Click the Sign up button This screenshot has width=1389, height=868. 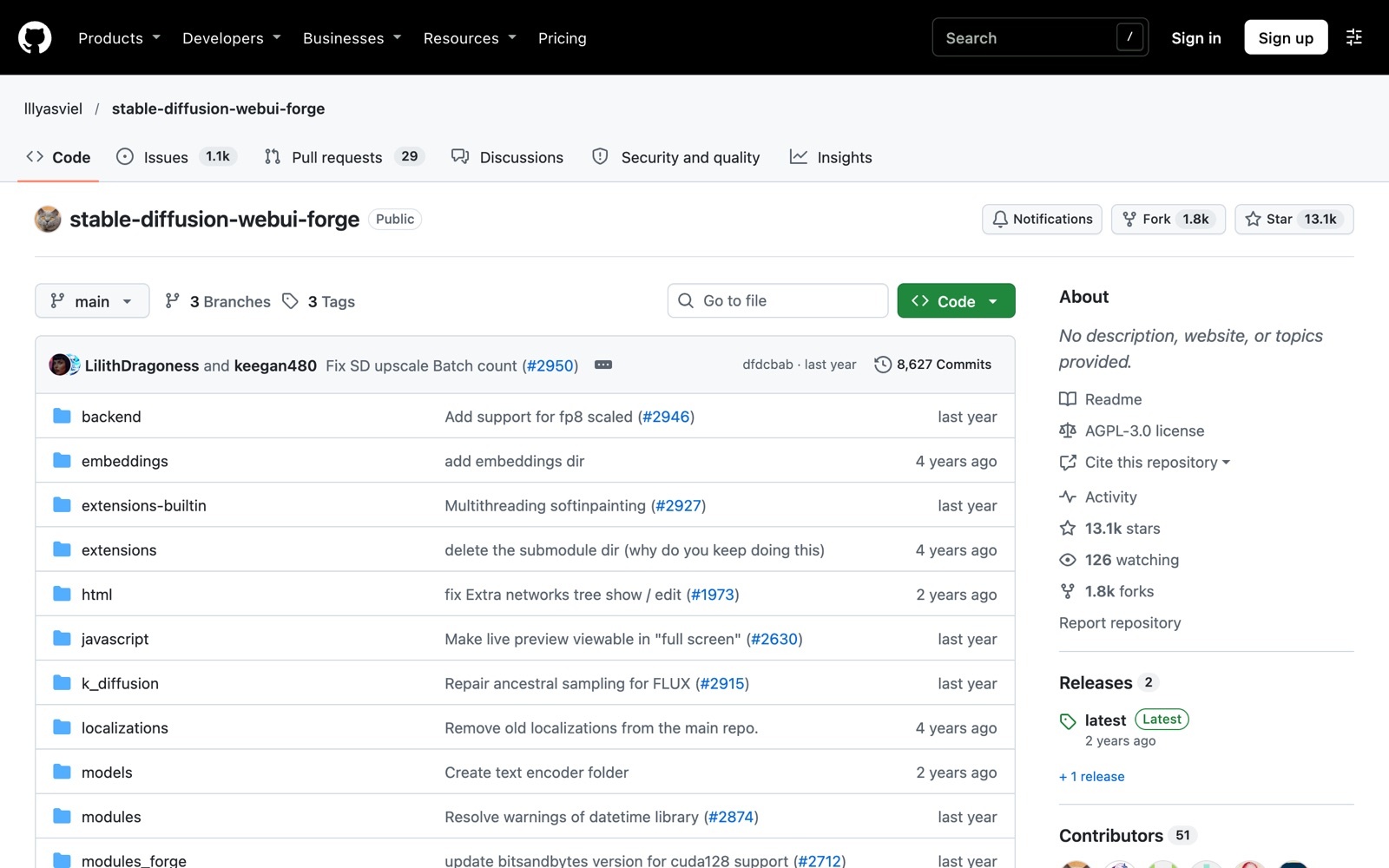pyautogui.click(x=1286, y=37)
